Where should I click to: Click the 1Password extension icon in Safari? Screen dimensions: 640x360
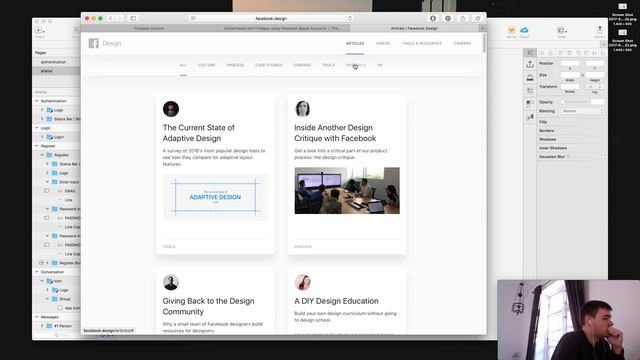click(x=433, y=18)
